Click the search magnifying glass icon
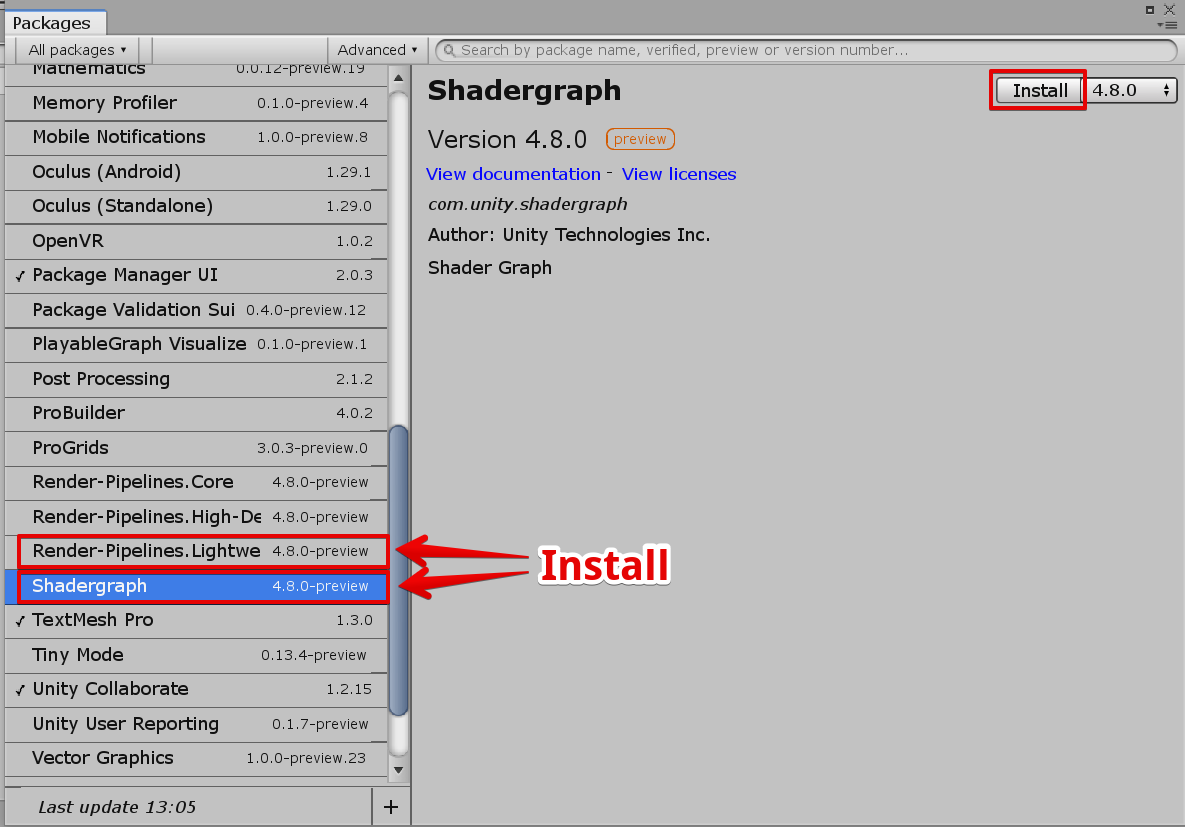Screen dimensions: 1185x827 pyautogui.click(x=448, y=48)
